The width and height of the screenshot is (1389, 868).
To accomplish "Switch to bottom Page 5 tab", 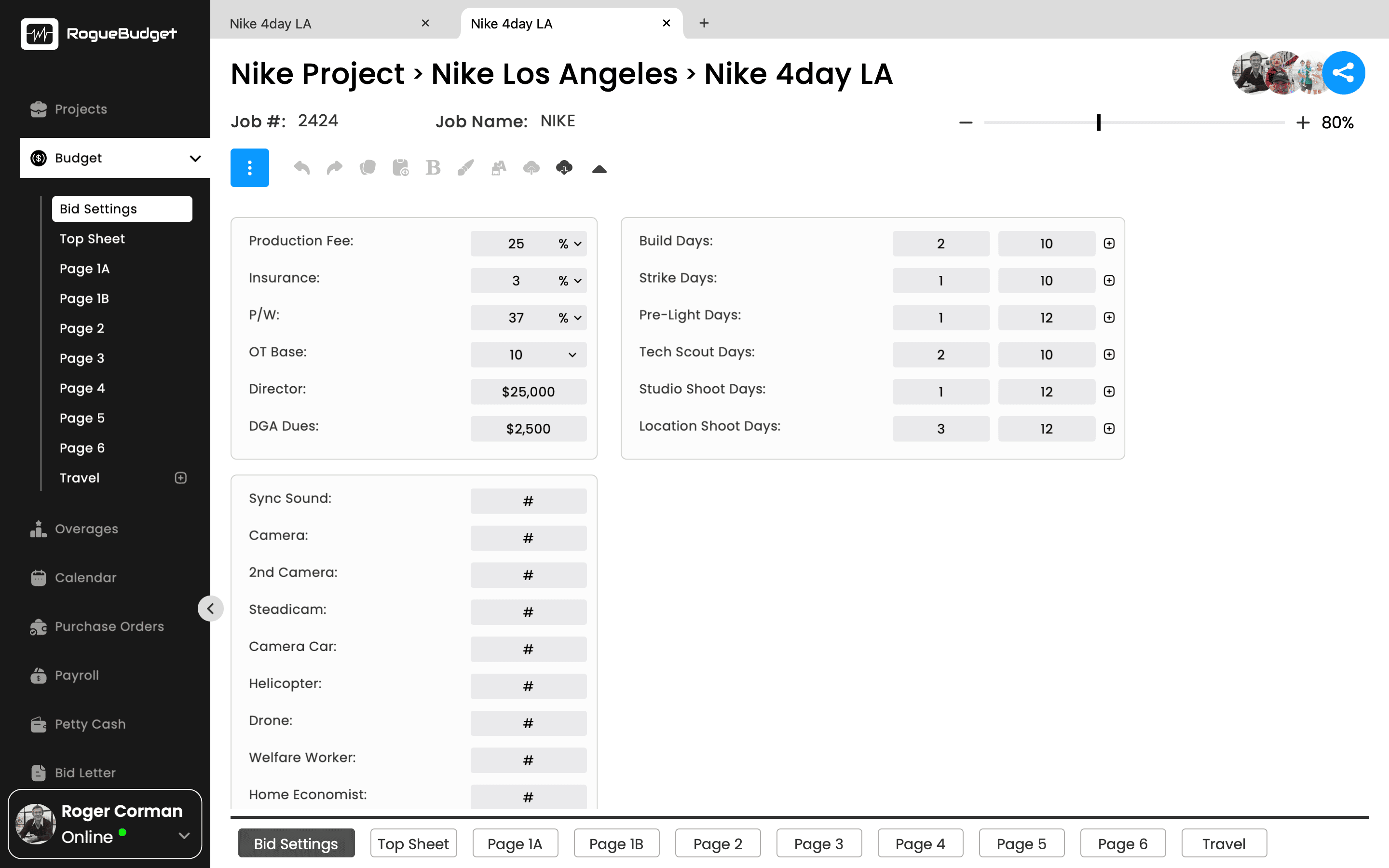I will 1021,843.
